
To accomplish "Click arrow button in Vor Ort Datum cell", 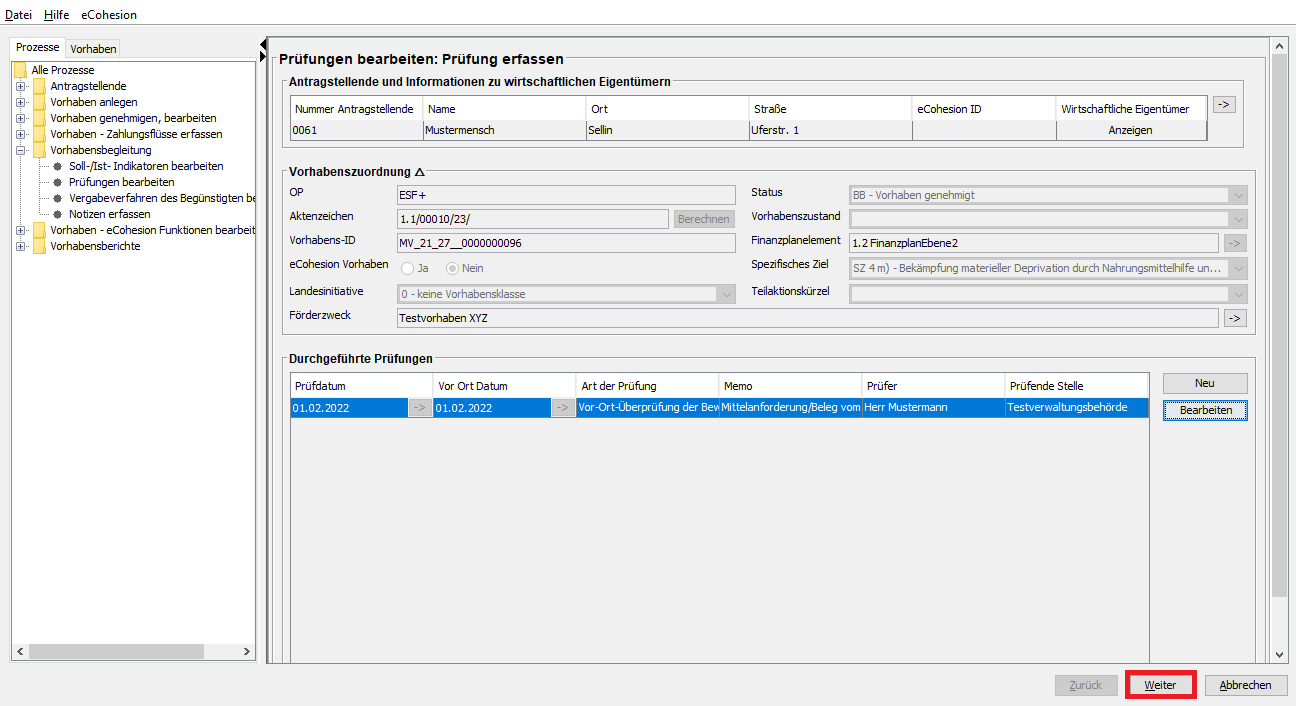I will 564,408.
